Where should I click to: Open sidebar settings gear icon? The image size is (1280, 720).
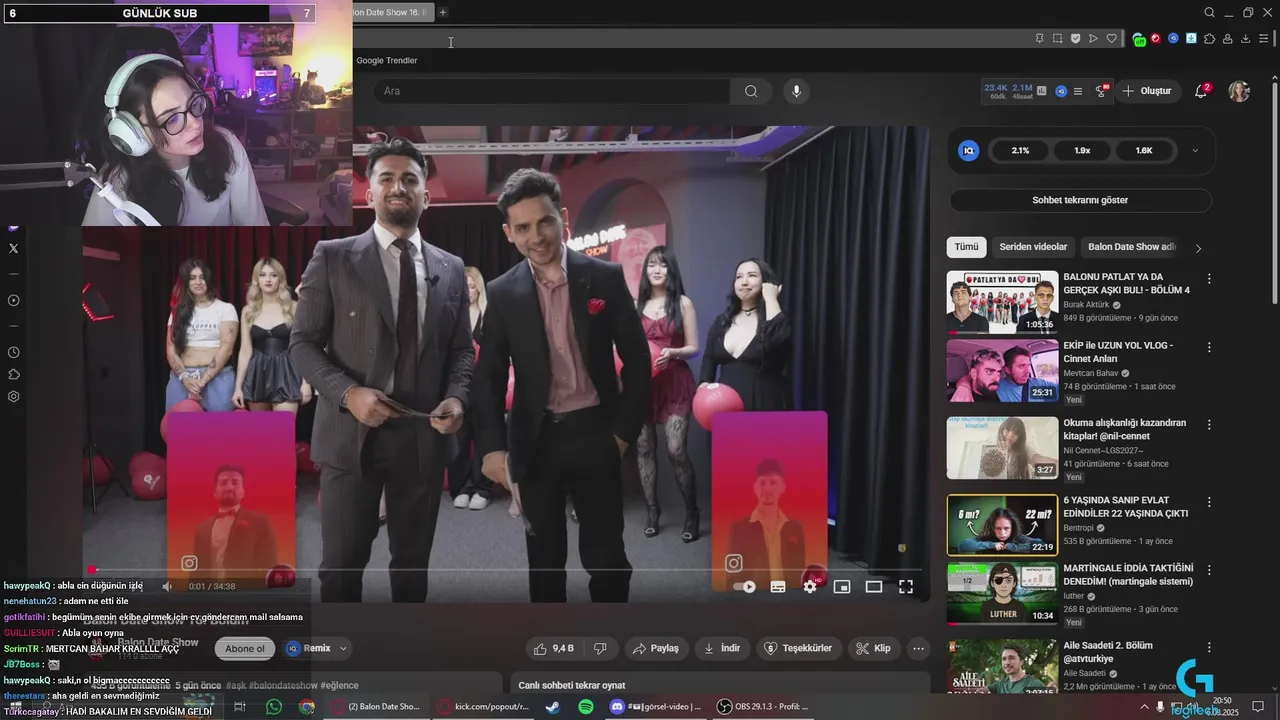[13, 396]
